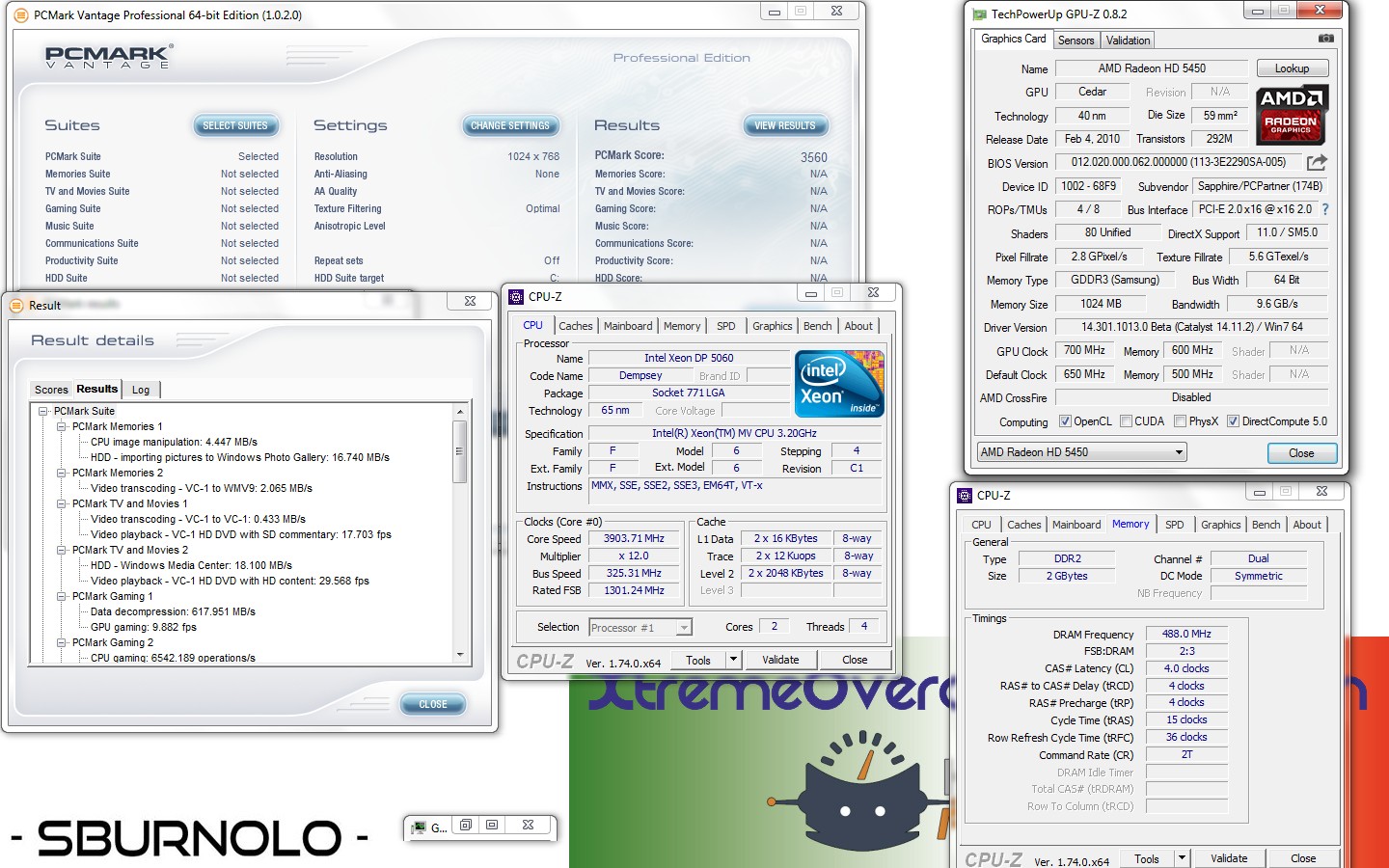Click the CHANGE SETTINGS button
Image resolution: width=1389 pixels, height=868 pixels.
click(x=510, y=125)
